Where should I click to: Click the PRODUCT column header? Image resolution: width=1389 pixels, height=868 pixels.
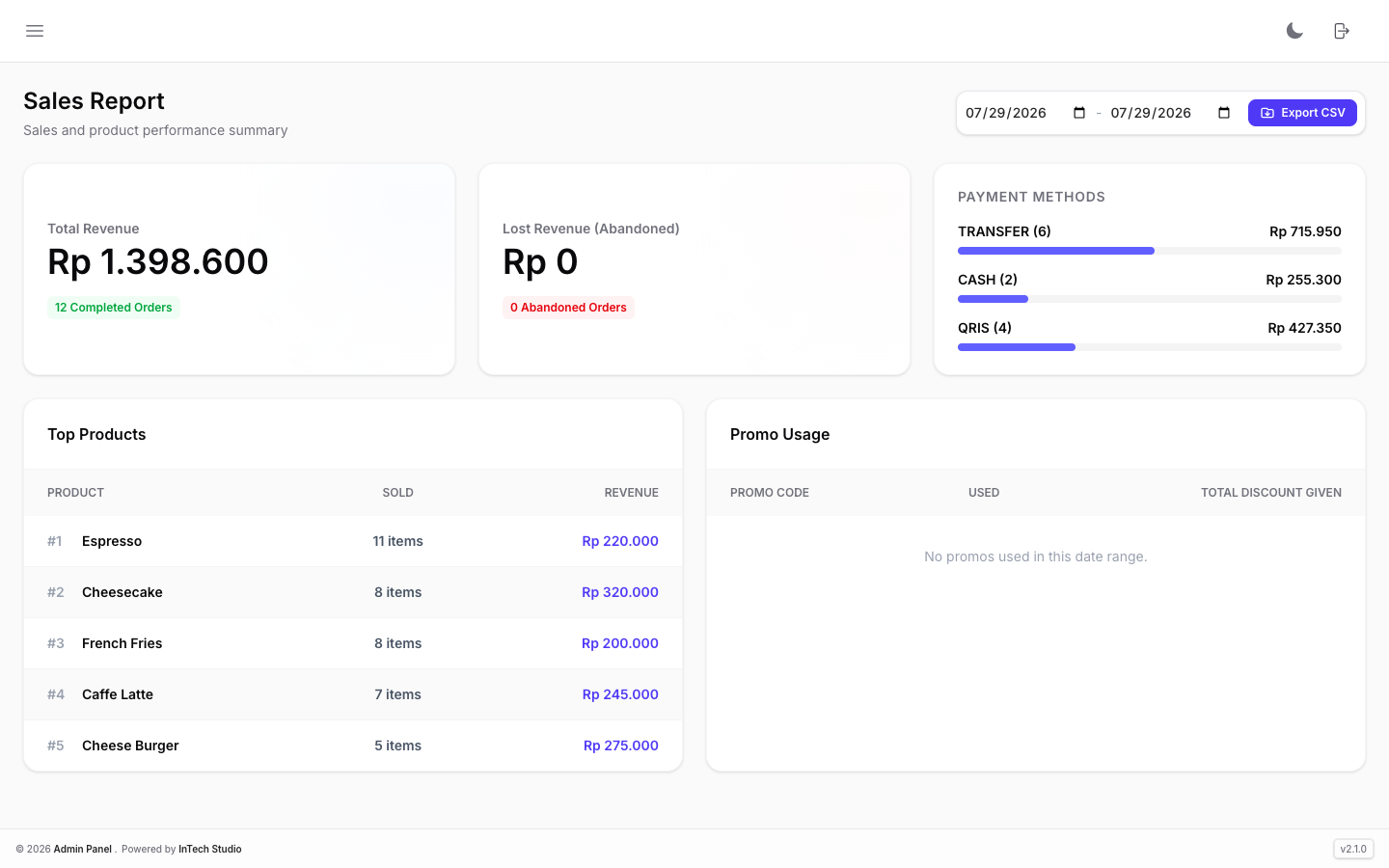pos(75,493)
